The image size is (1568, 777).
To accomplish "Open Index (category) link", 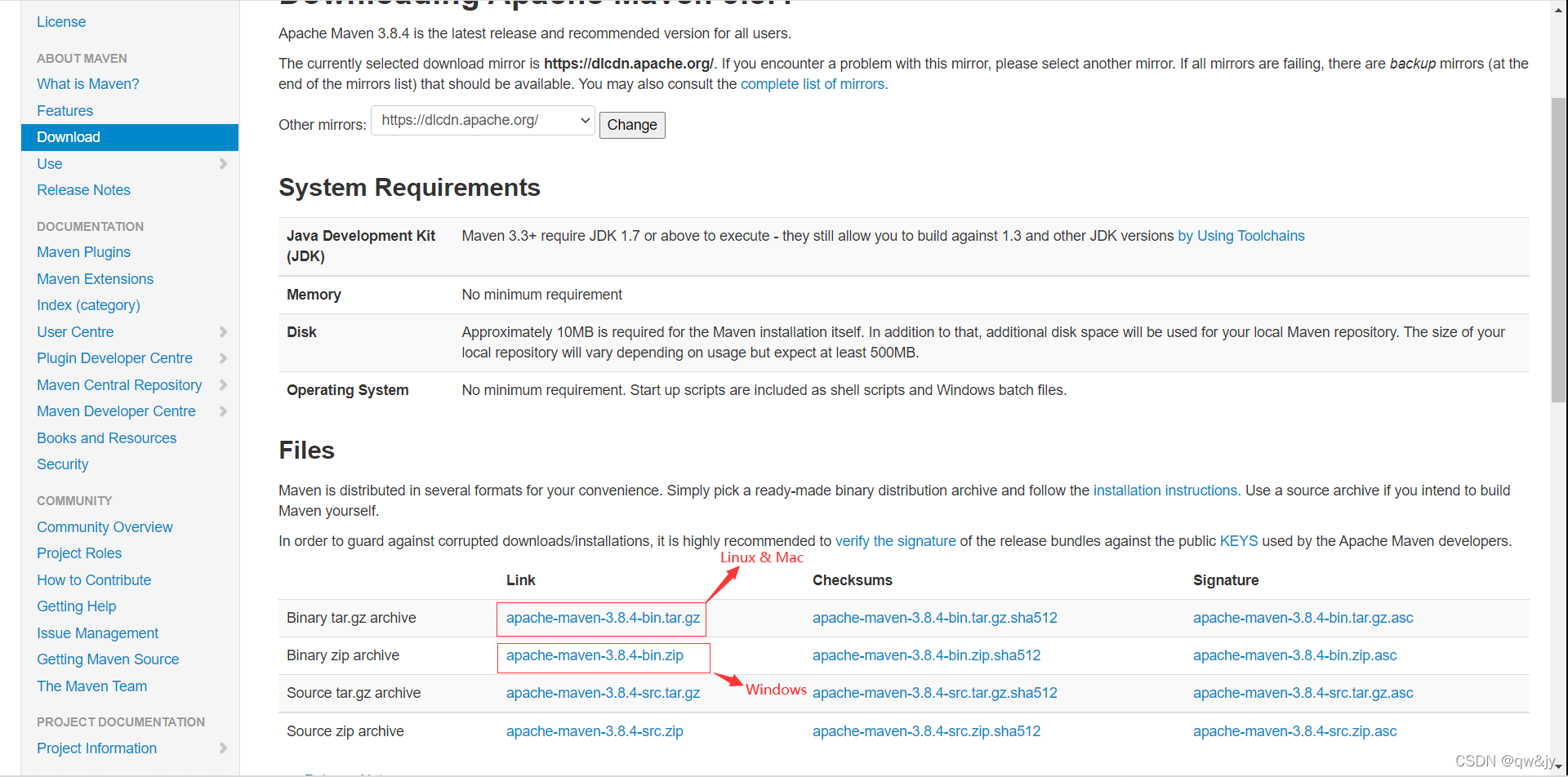I will tap(88, 305).
